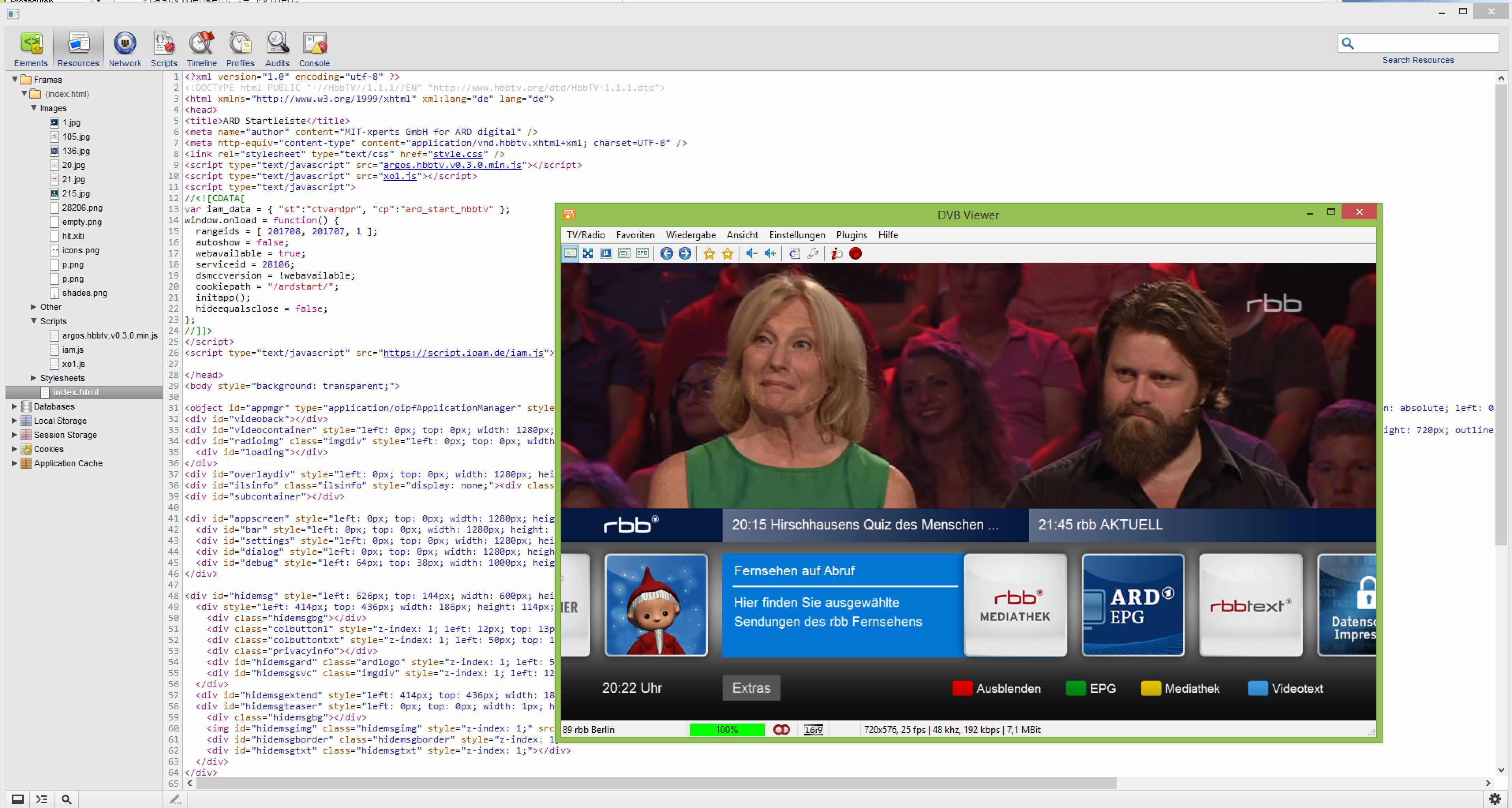Viewport: 1512px width, 808px height.
Task: Follow the style.css link in source
Action: 458,154
